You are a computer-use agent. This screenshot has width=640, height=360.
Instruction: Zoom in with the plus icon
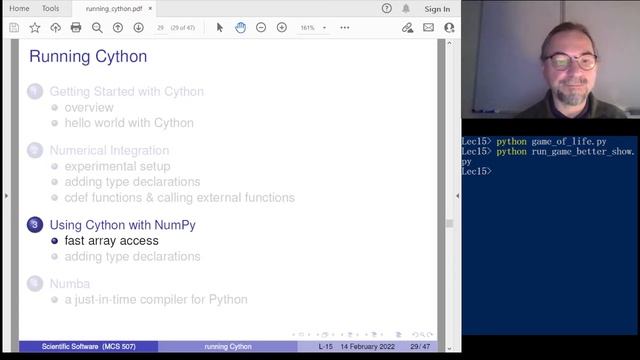282,28
